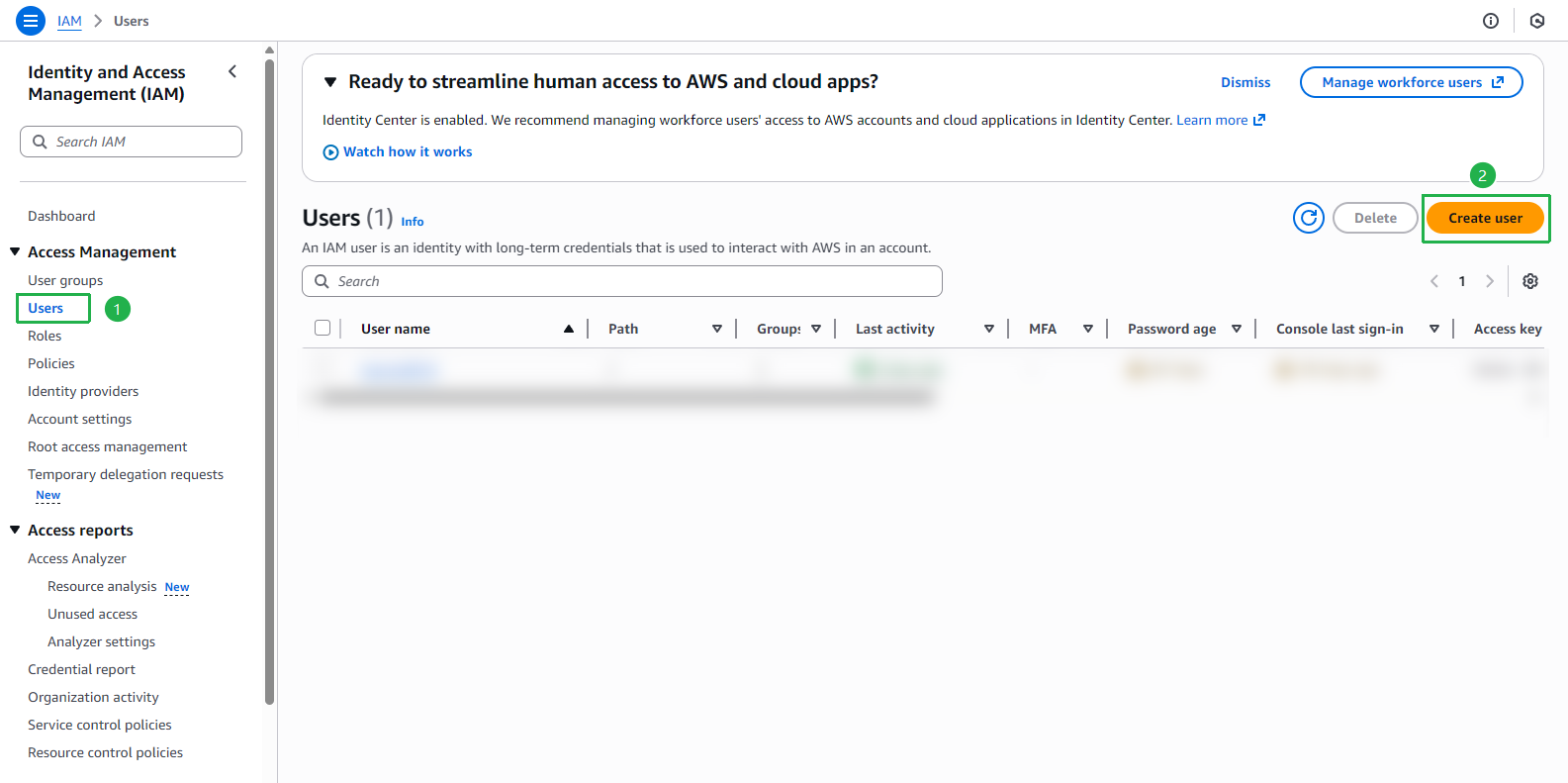Image resolution: width=1568 pixels, height=783 pixels.
Task: Click the refresh users list icon
Action: click(x=1309, y=218)
